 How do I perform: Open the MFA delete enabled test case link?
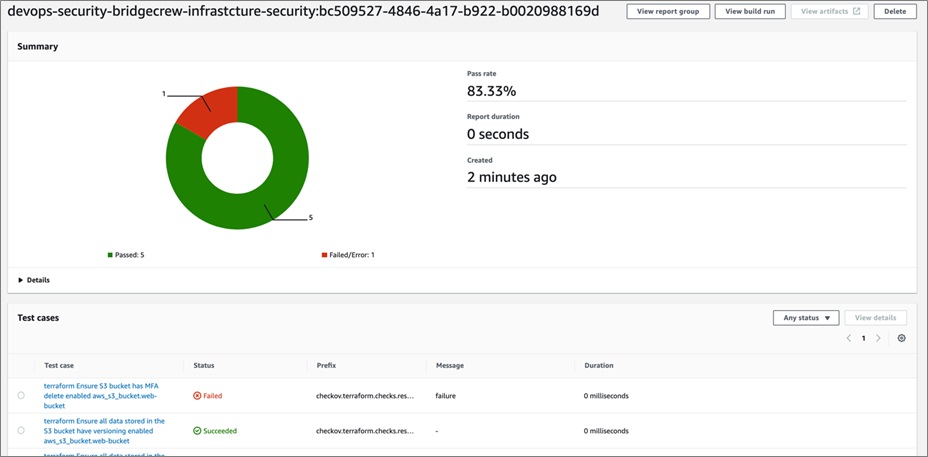tap(101, 395)
